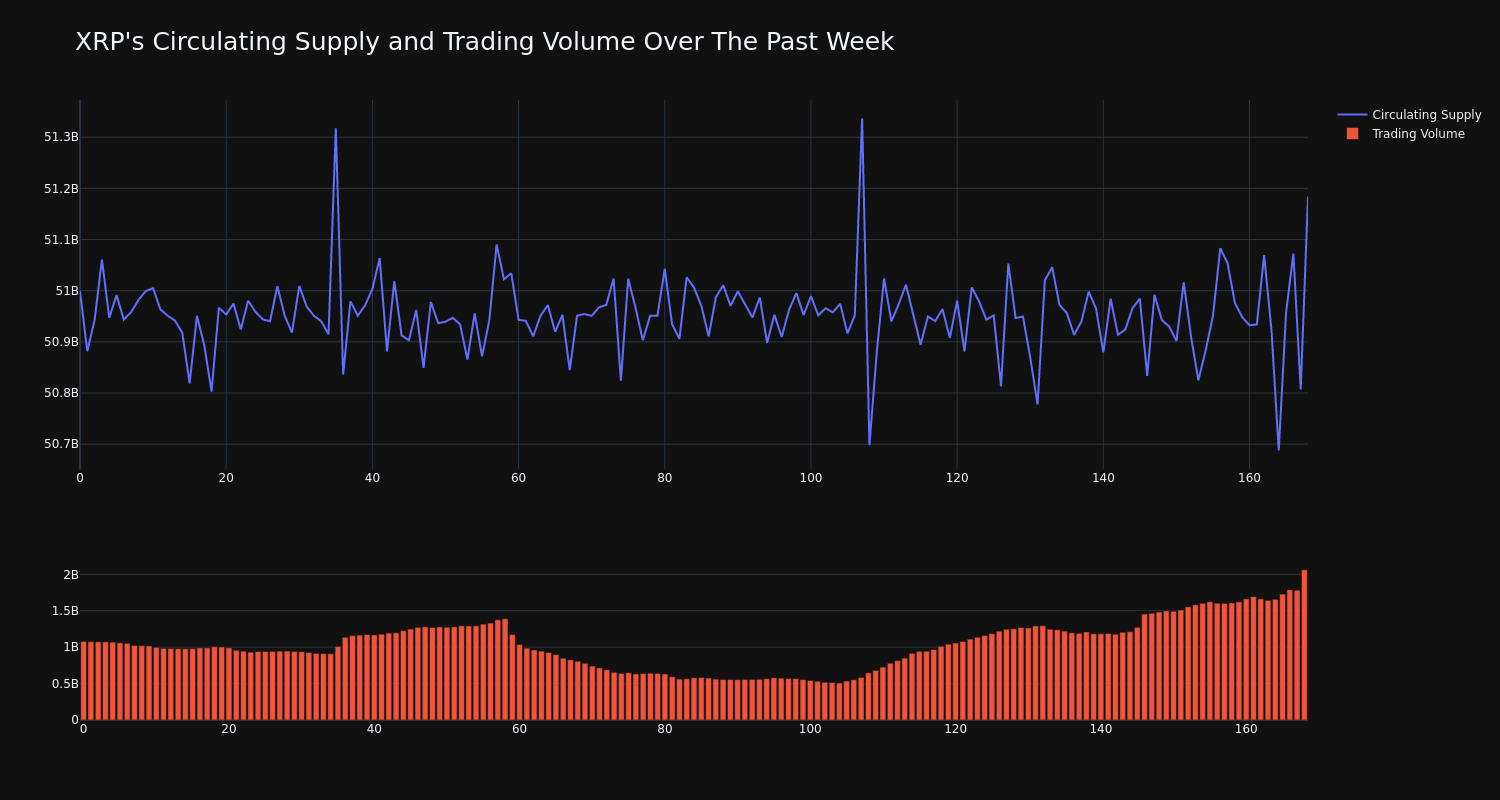Click x-axis label 120 on lower chart
Viewport: 1500px width, 800px height.
955,729
